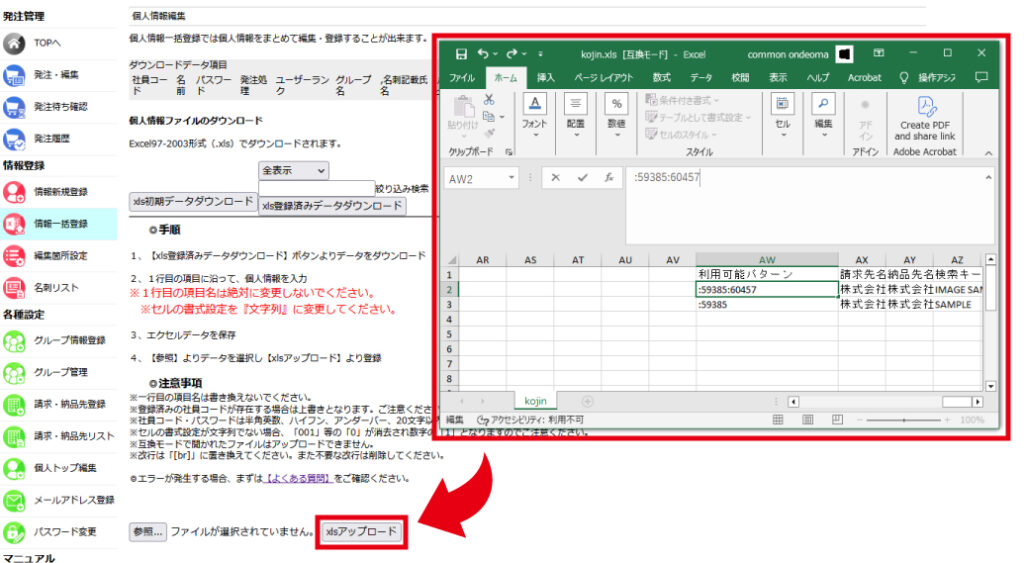The width and height of the screenshot is (1024, 563).
Task: Click xls登録済みデータダウンロード button
Action: 332,205
